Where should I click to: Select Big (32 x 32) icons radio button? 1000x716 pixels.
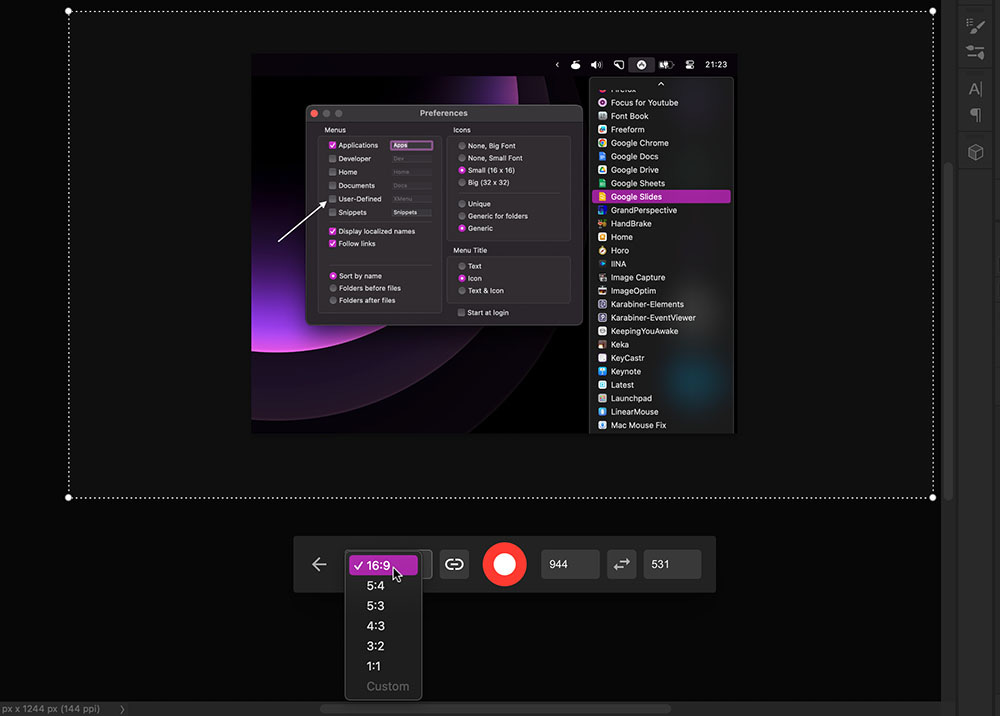[x=462, y=182]
